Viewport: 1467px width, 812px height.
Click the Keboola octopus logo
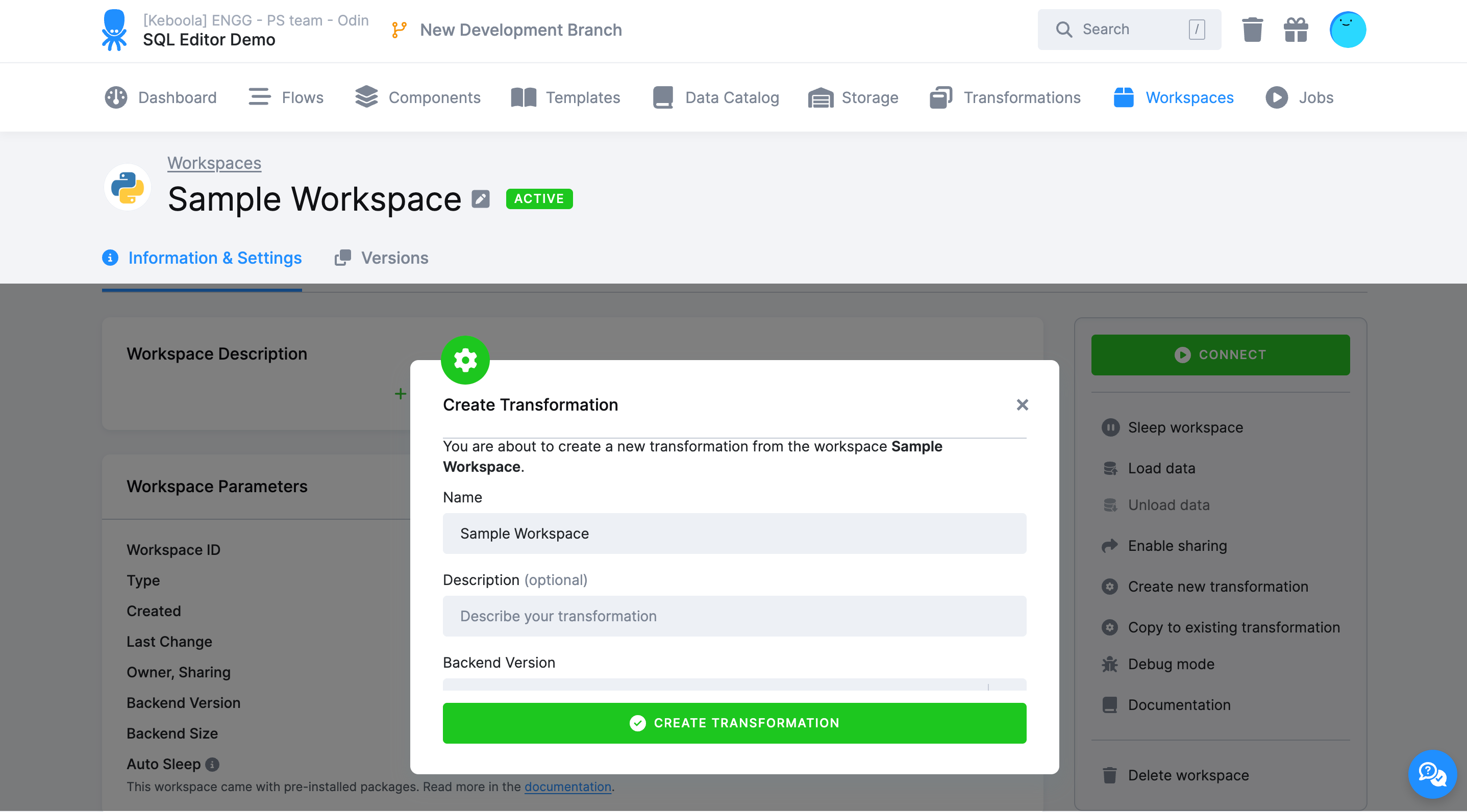[x=115, y=30]
